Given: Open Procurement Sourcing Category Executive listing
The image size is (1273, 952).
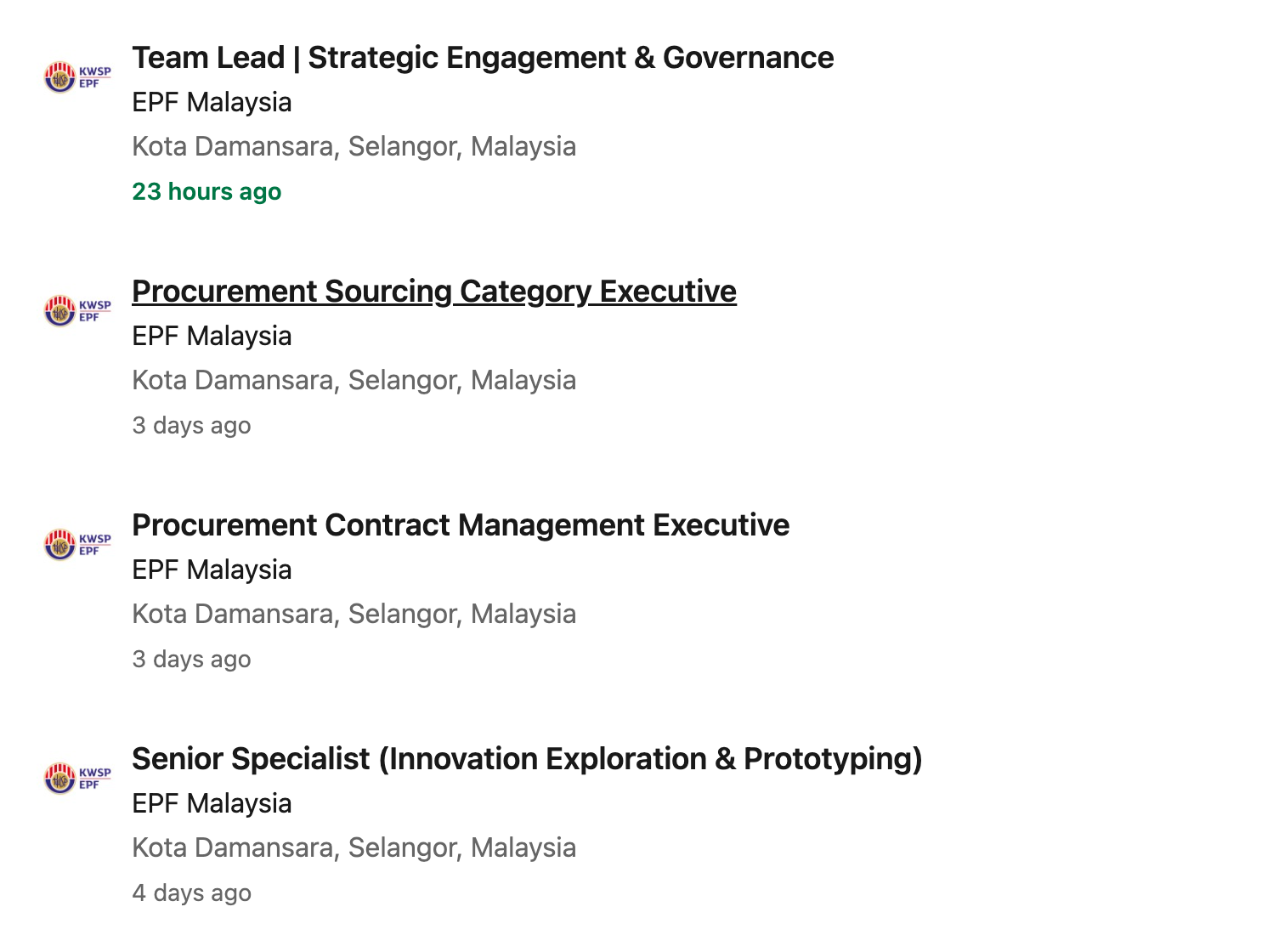Looking at the screenshot, I should [433, 292].
